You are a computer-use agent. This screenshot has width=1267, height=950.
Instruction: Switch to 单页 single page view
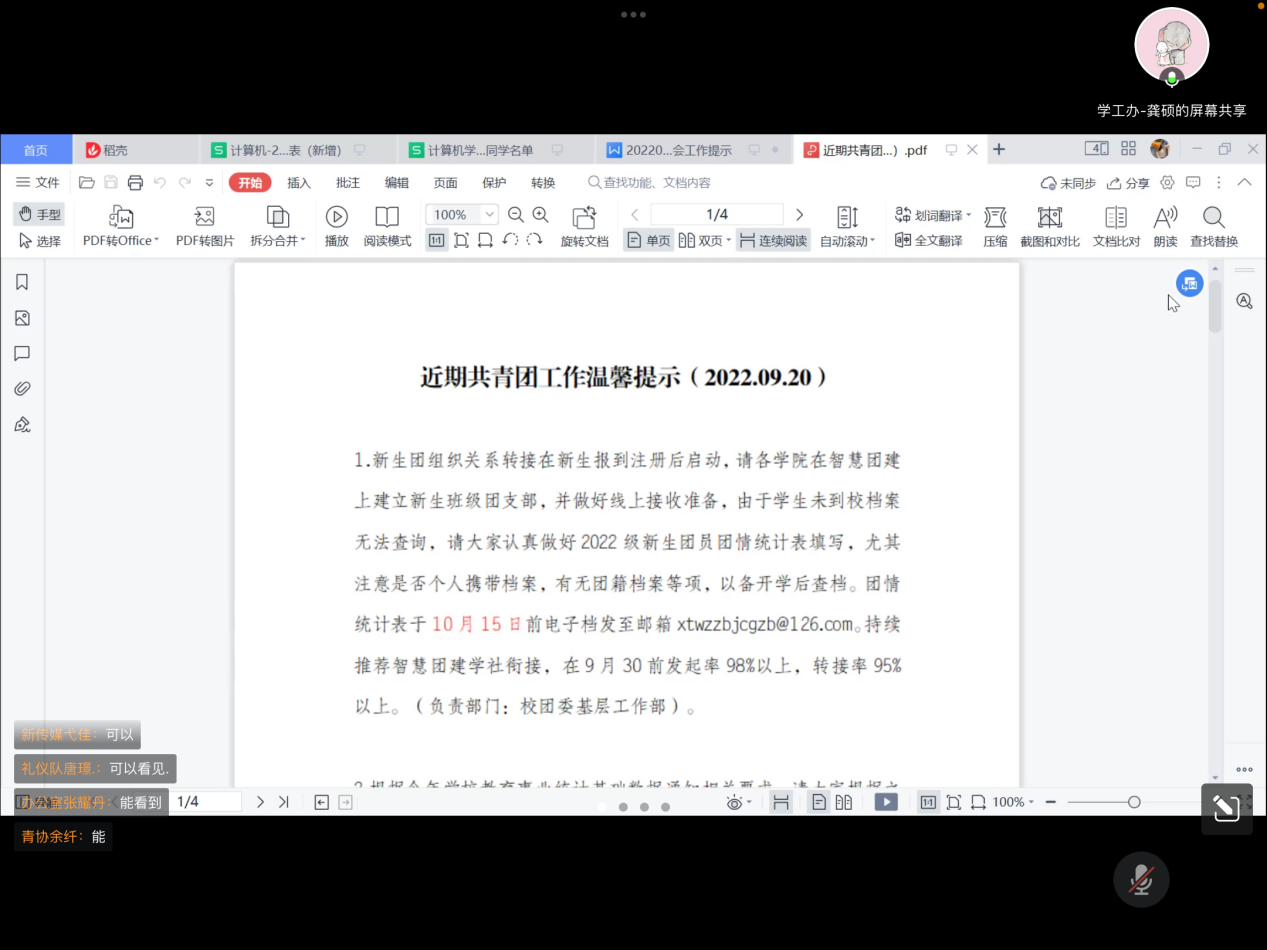click(649, 241)
